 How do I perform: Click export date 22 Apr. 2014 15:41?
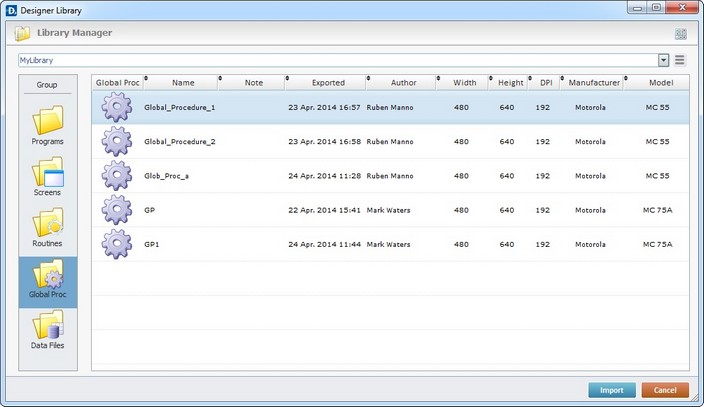click(324, 210)
